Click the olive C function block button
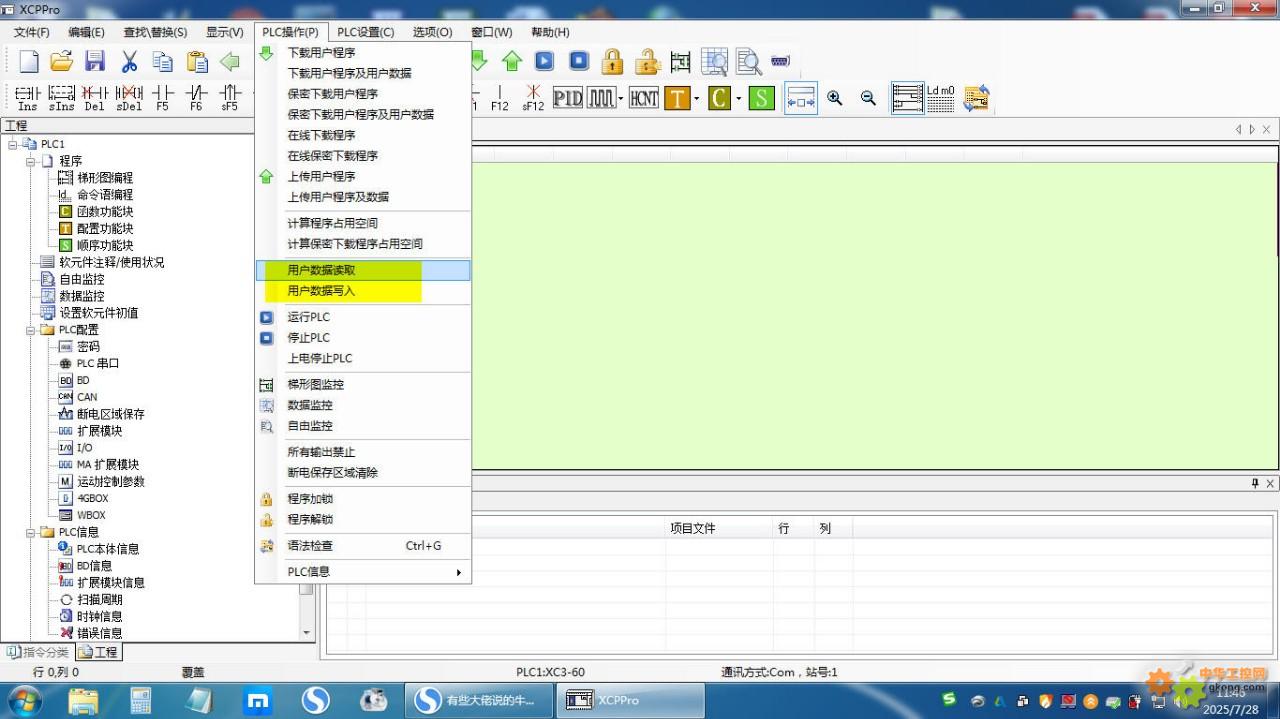The height and width of the screenshot is (719, 1280). click(x=720, y=98)
